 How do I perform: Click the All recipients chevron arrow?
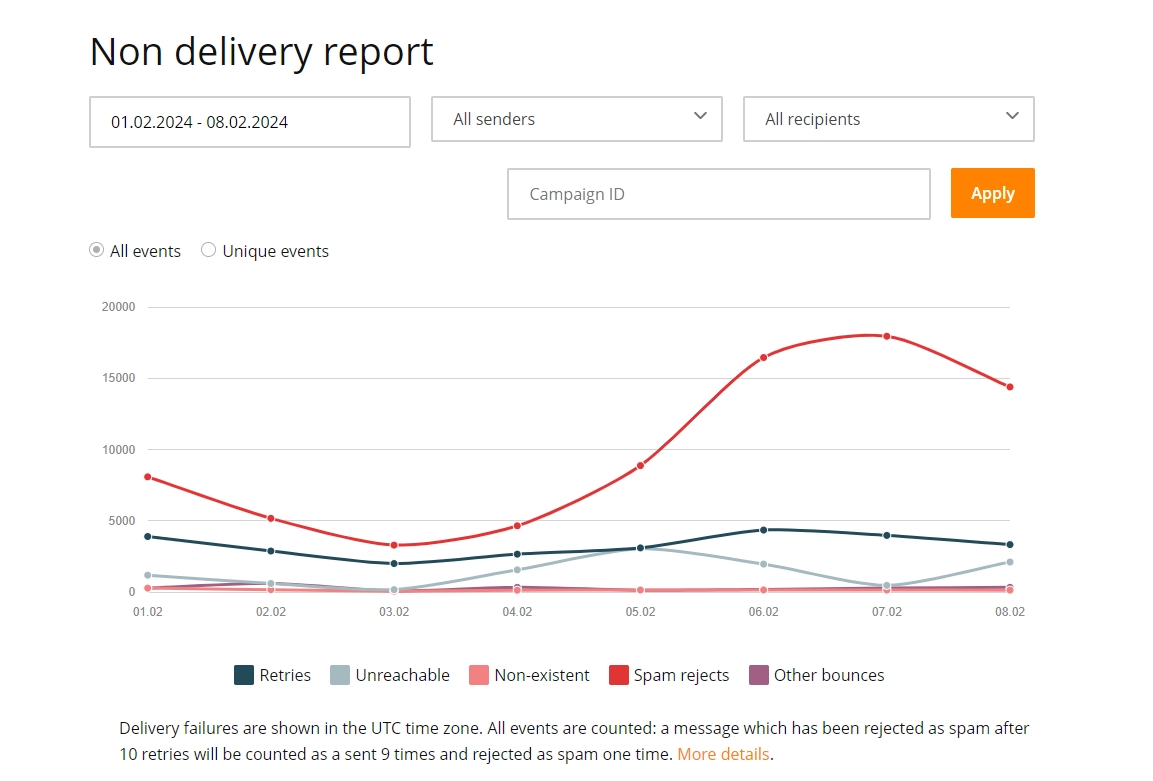[1012, 115]
